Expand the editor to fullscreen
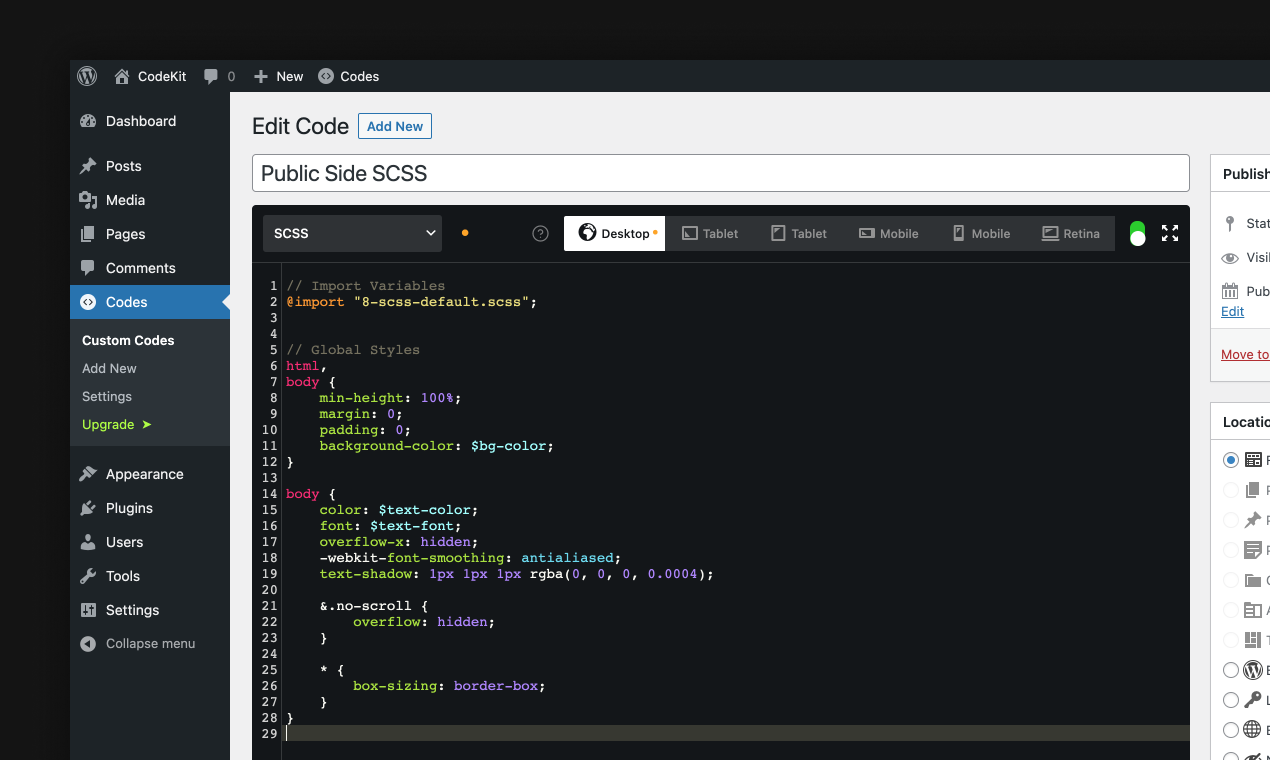Screen dimensions: 1270x760 click(1170, 233)
